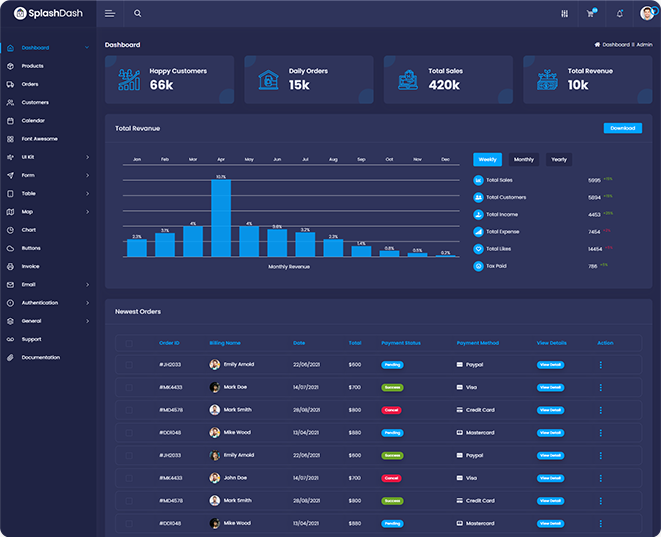Click the Total Expense chart icon
661x537 pixels.
[478, 232]
